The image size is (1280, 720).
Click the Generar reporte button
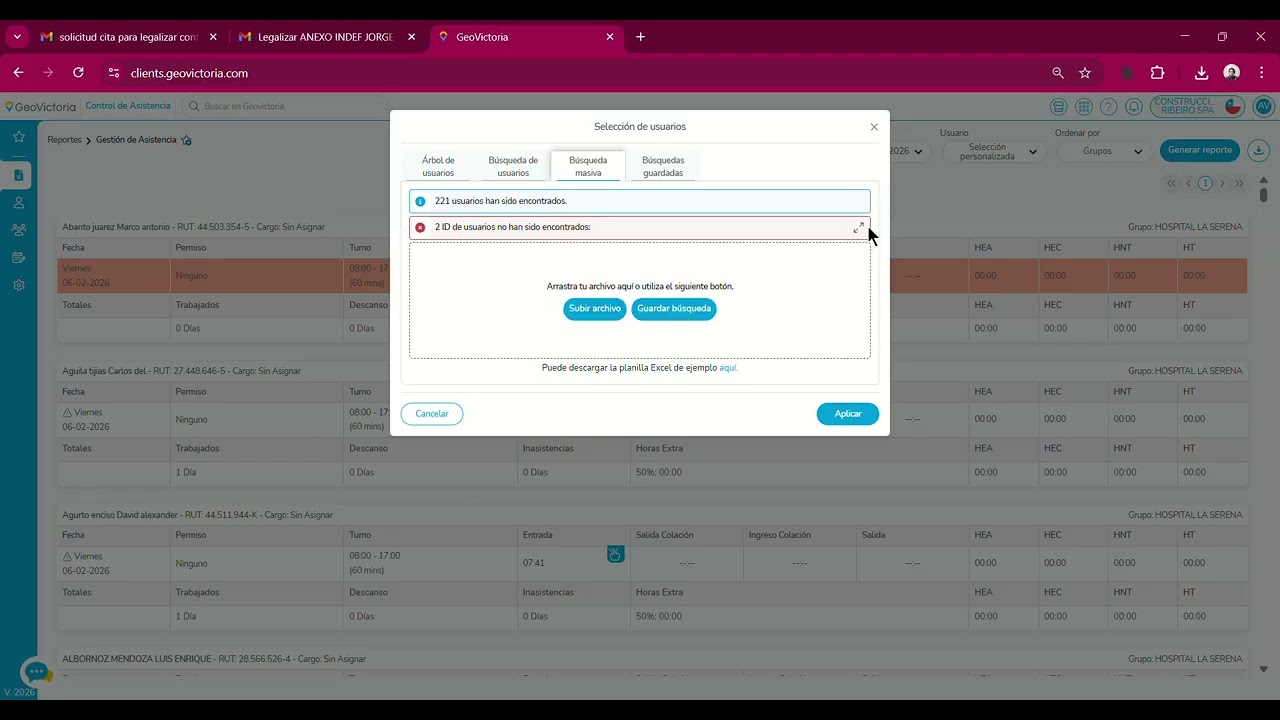click(1200, 150)
